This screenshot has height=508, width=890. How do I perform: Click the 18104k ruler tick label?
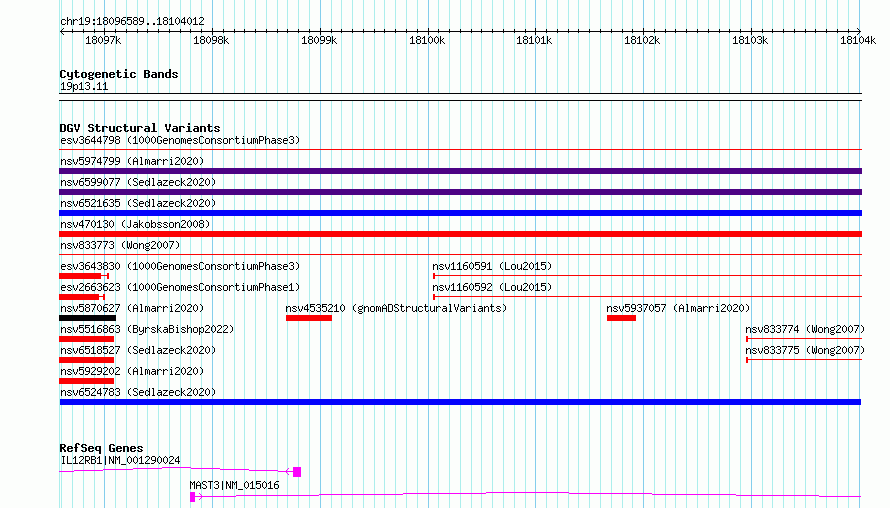pyautogui.click(x=858, y=40)
